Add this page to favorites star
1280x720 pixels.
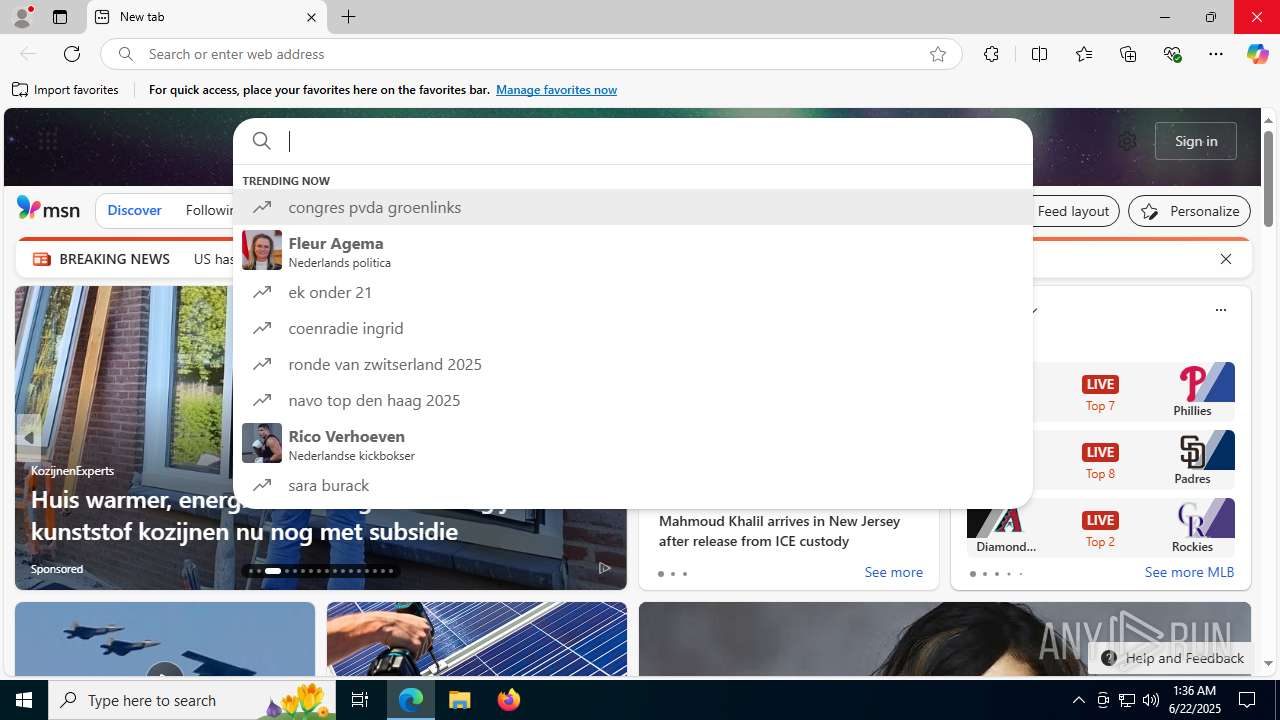[938, 54]
